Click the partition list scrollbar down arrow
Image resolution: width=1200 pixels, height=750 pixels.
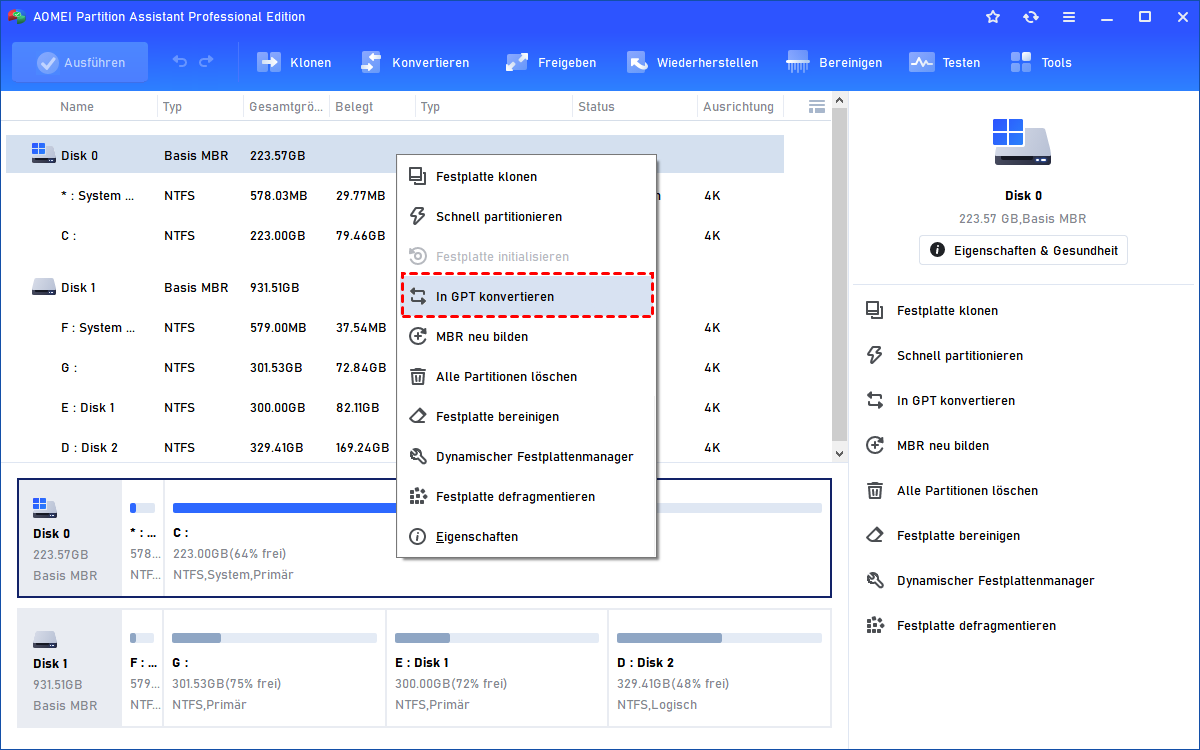(x=840, y=454)
